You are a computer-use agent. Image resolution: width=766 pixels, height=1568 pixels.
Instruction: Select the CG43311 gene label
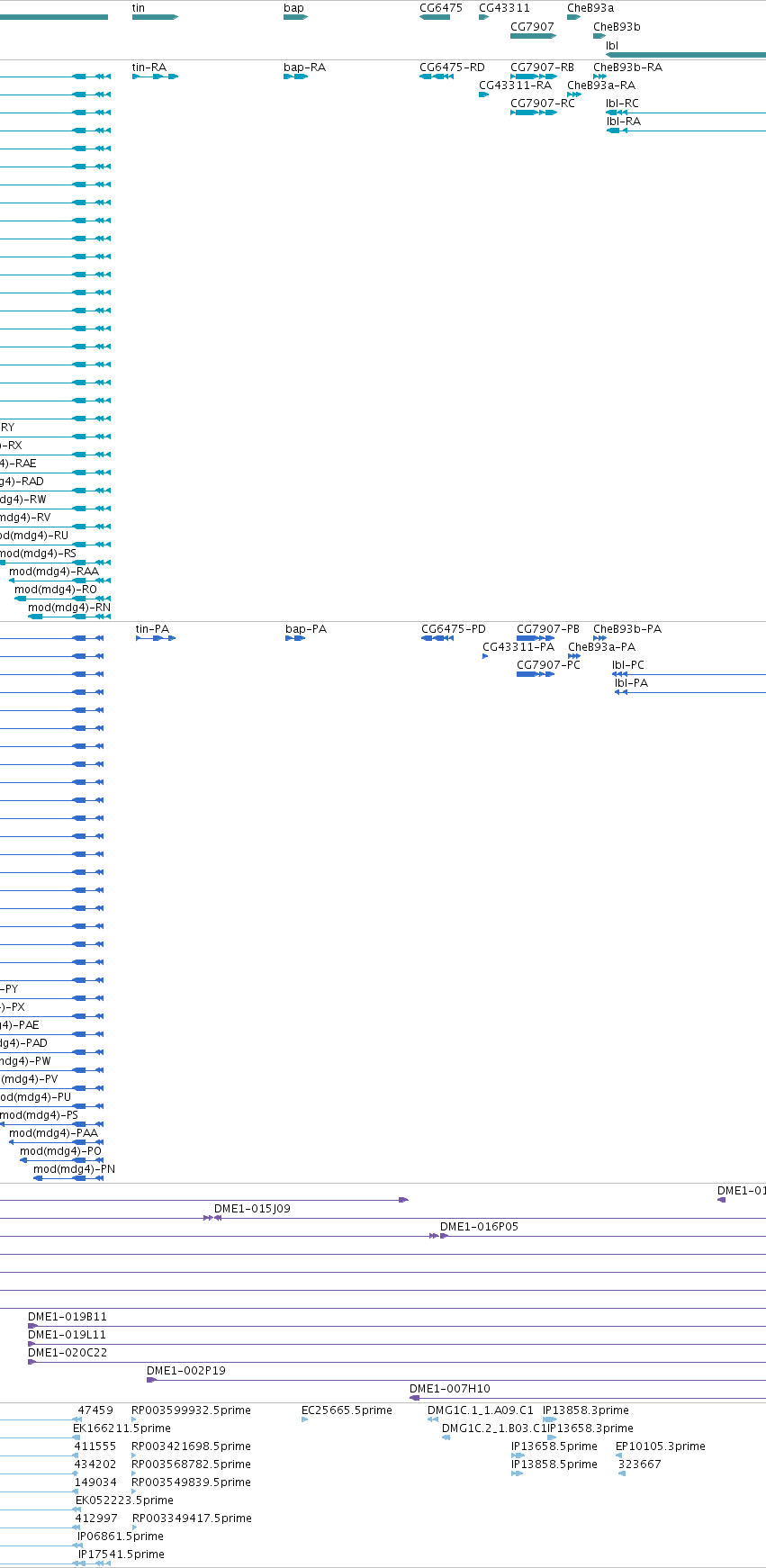click(x=504, y=8)
